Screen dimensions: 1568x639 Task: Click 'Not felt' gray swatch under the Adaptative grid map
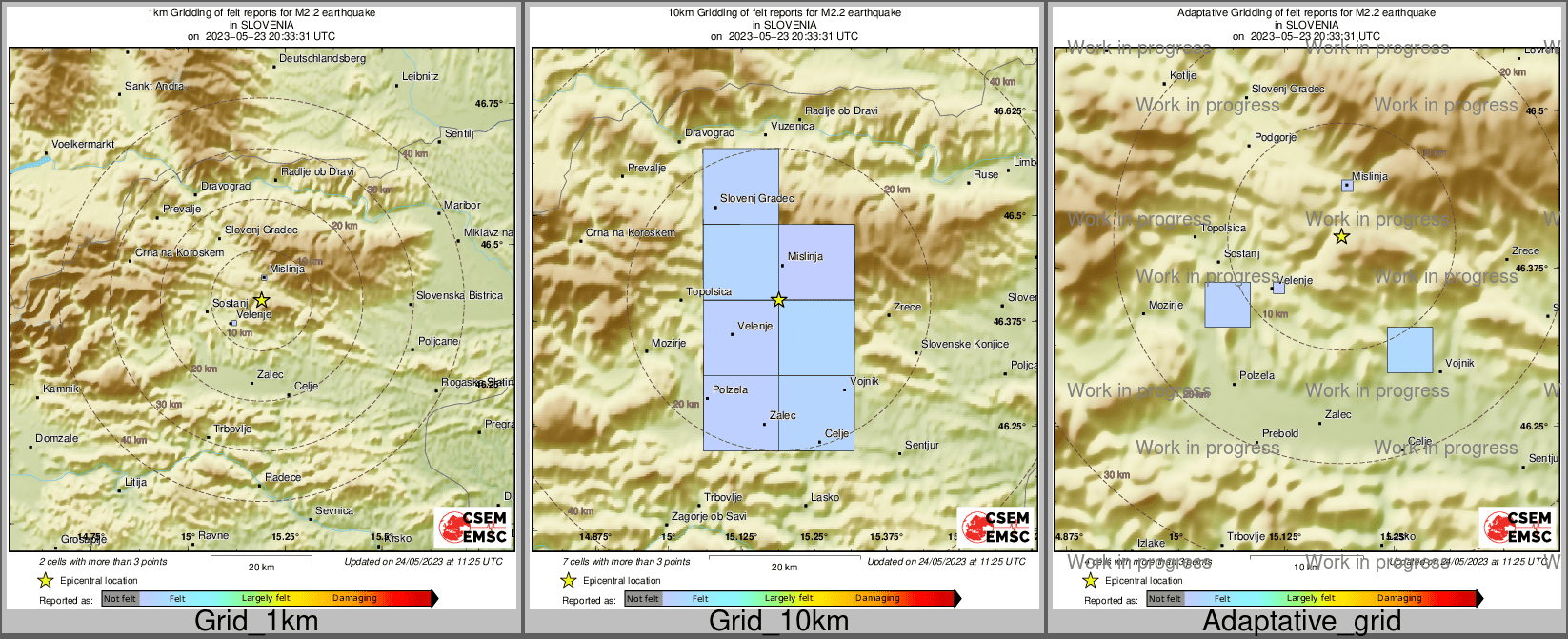point(1165,598)
